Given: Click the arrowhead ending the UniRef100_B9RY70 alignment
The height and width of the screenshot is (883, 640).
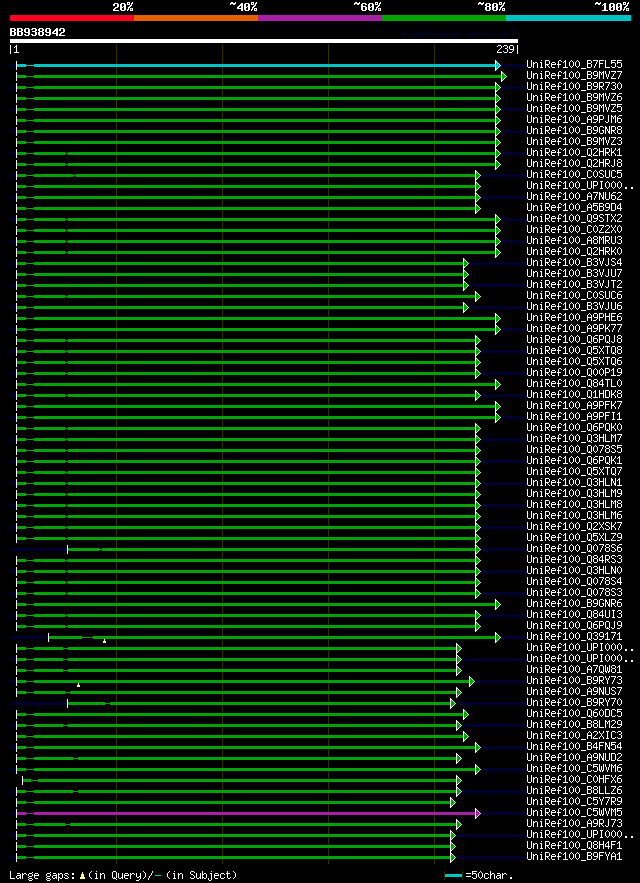Looking at the screenshot, I should pos(453,703).
